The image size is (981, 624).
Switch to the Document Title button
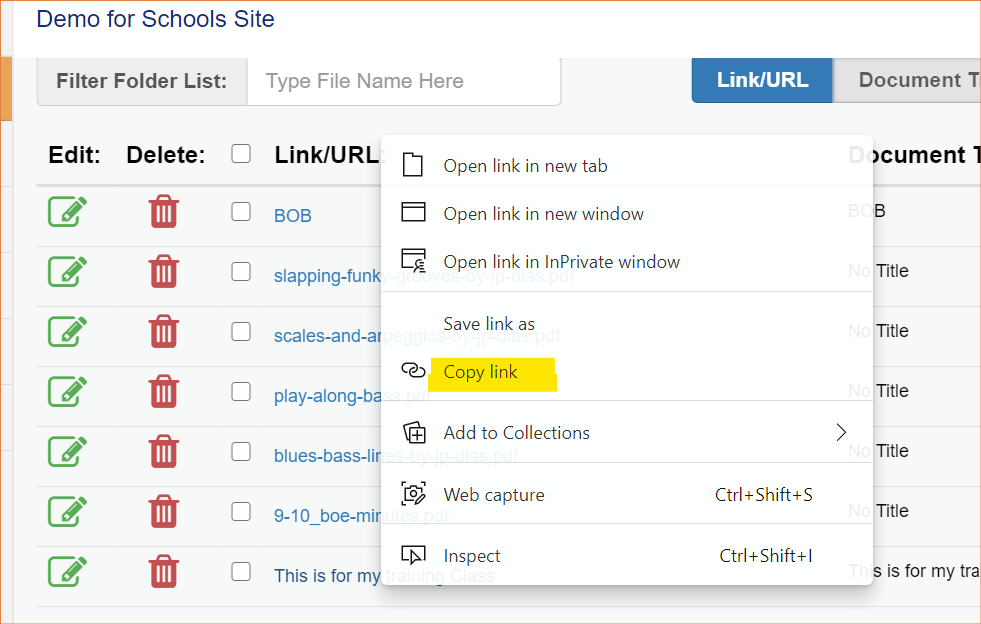910,81
